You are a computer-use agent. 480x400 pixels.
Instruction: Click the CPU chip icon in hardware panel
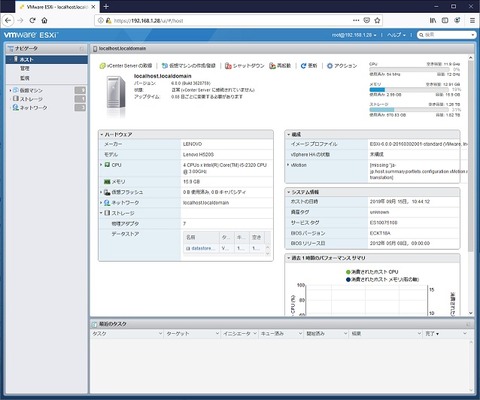[107, 165]
